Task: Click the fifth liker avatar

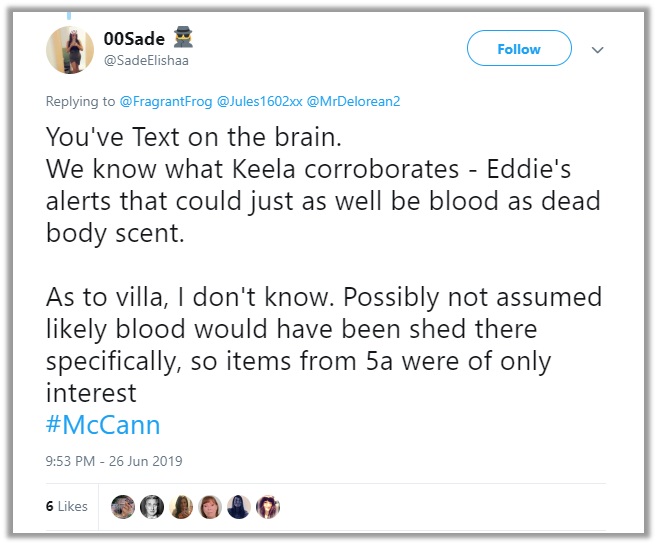Action: coord(239,507)
